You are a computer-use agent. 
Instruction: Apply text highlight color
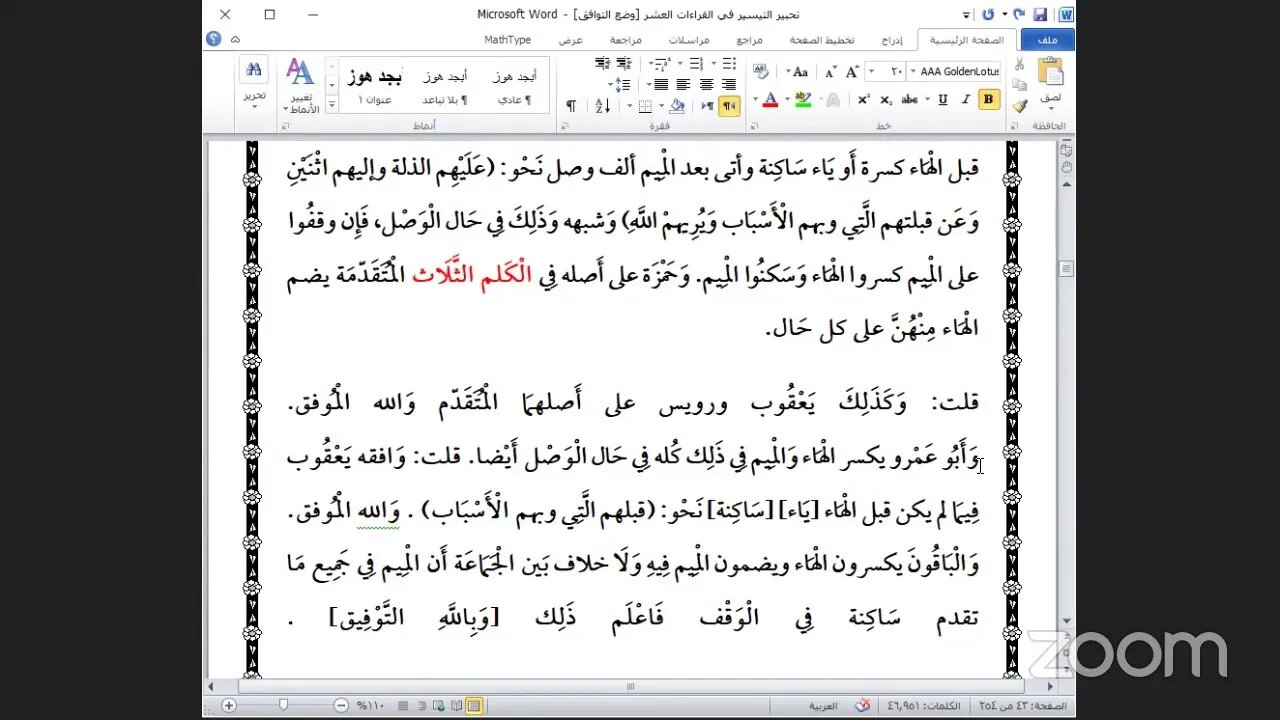[803, 99]
